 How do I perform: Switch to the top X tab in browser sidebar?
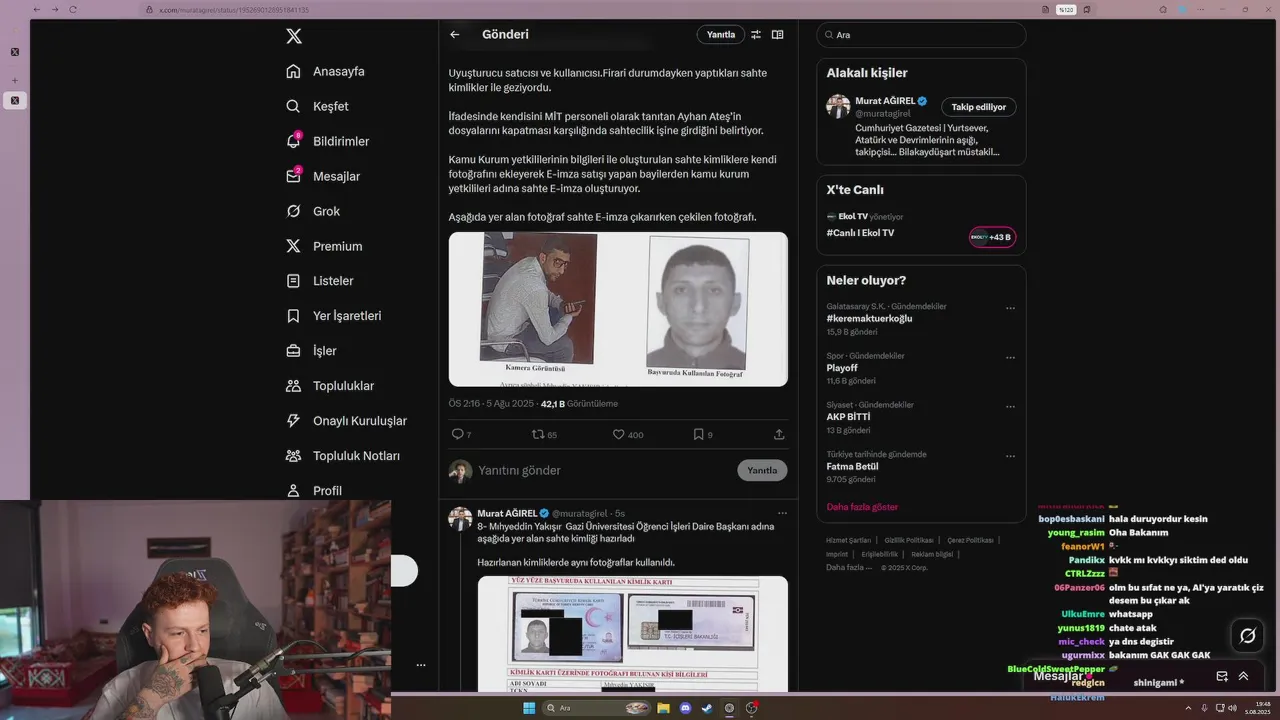click(x=15, y=52)
